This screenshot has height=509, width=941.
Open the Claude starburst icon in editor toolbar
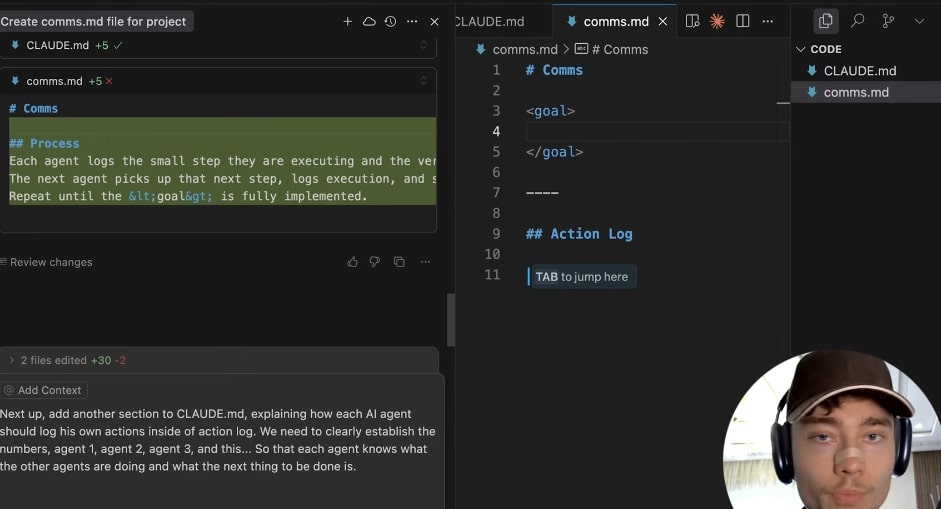pyautogui.click(x=717, y=21)
